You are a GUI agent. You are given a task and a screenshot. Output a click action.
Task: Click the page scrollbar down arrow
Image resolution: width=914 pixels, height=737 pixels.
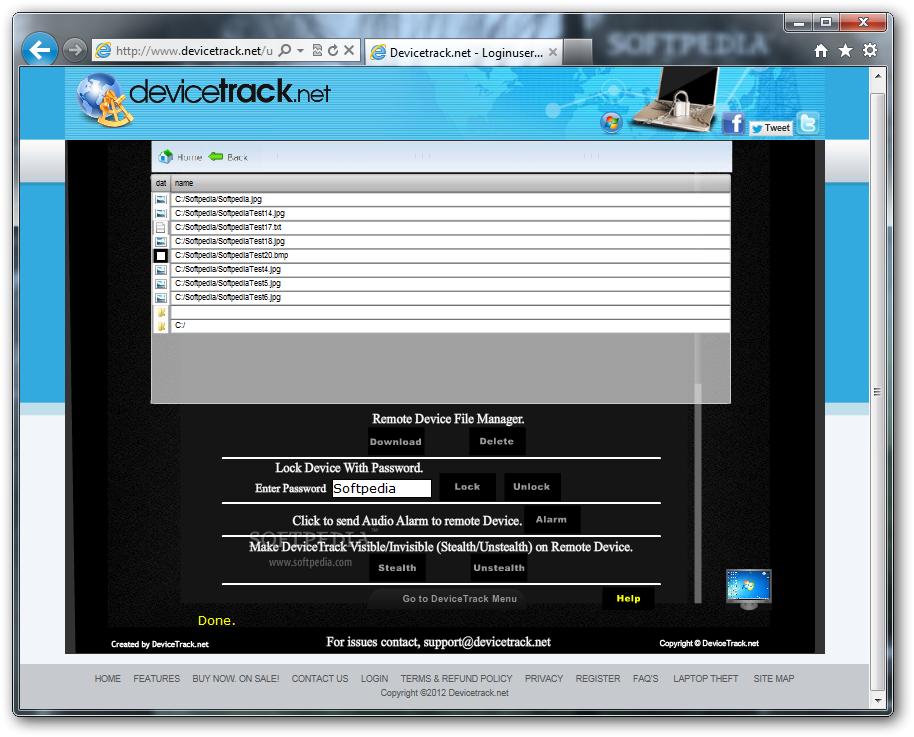click(x=877, y=700)
